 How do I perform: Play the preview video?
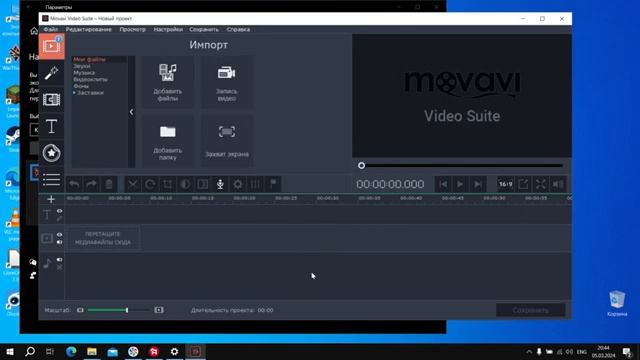click(460, 184)
